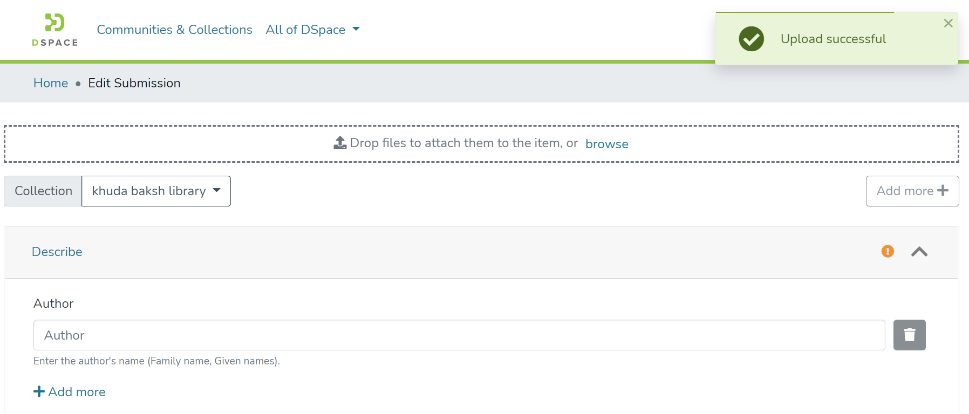
Task: Focus the Author text field
Action: [x=459, y=335]
